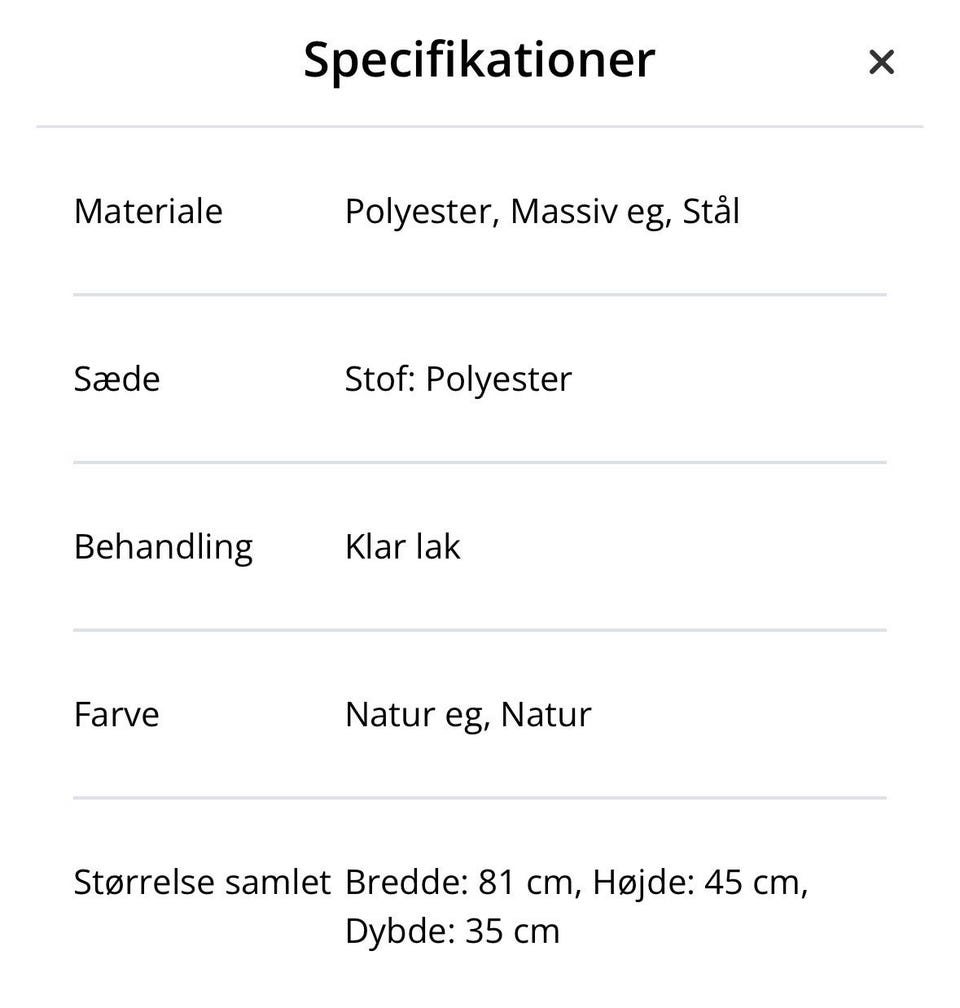Click Polyester in the Sæde row
The height and width of the screenshot is (1008, 960).
(x=499, y=380)
